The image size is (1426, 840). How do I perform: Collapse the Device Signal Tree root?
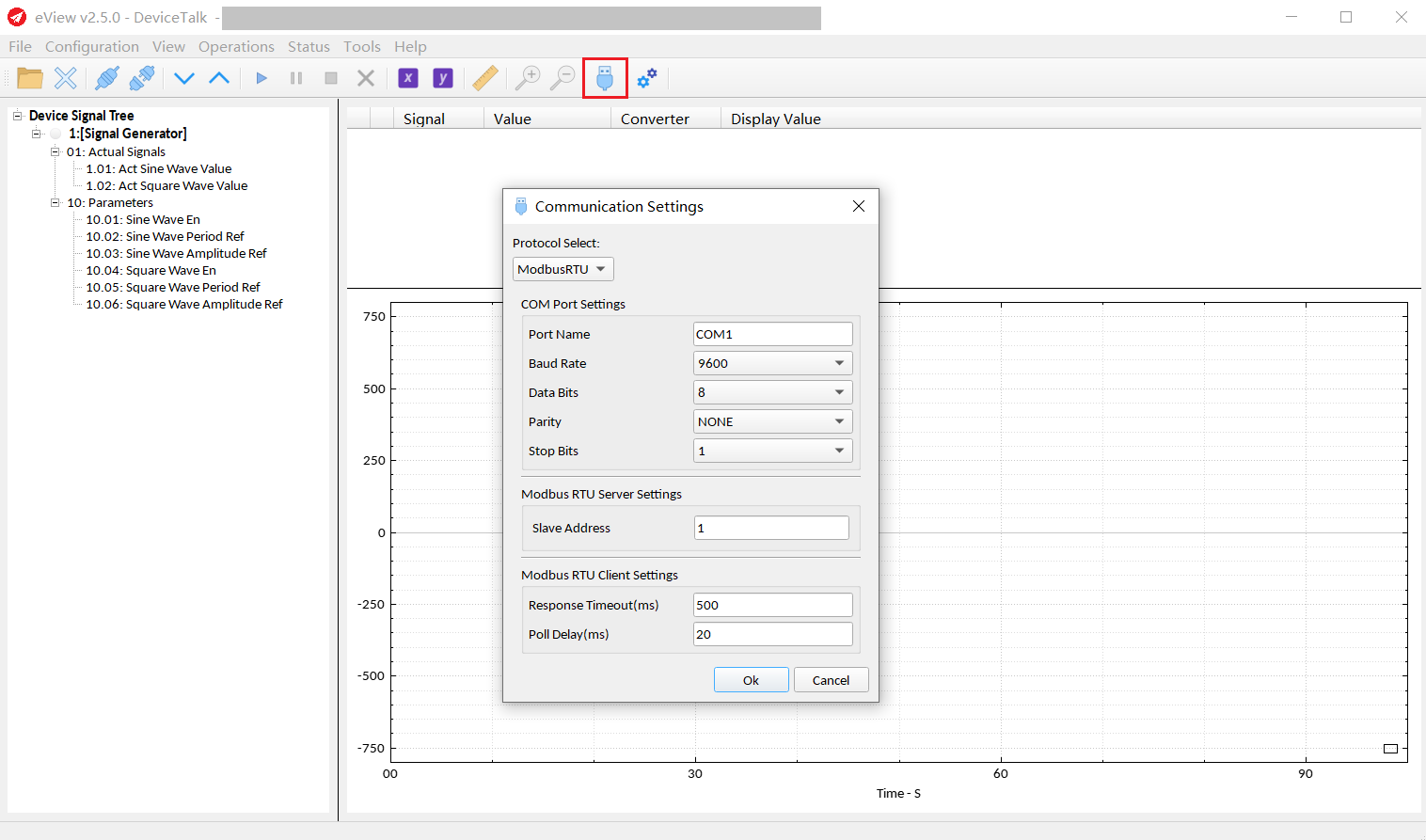click(x=17, y=116)
